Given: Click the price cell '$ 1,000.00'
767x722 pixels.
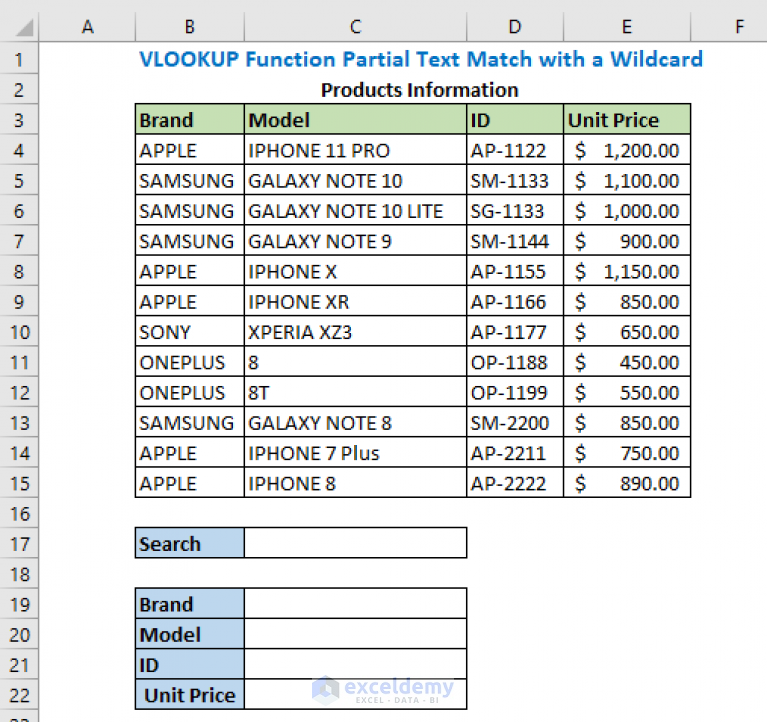Looking at the screenshot, I should (x=627, y=210).
